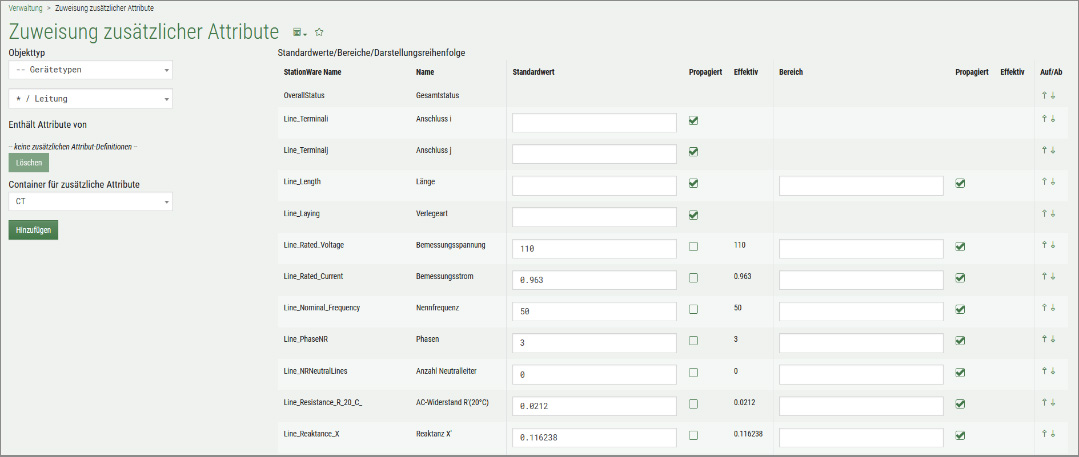Move the Line_PhaseNR row up
The width and height of the screenshot is (1079, 457).
pyautogui.click(x=1044, y=340)
